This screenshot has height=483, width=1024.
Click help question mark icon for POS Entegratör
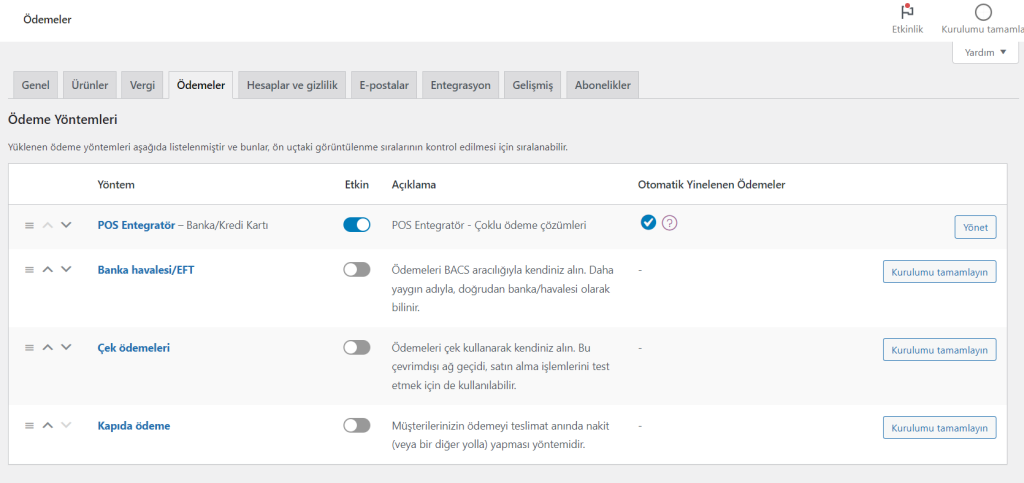point(670,223)
